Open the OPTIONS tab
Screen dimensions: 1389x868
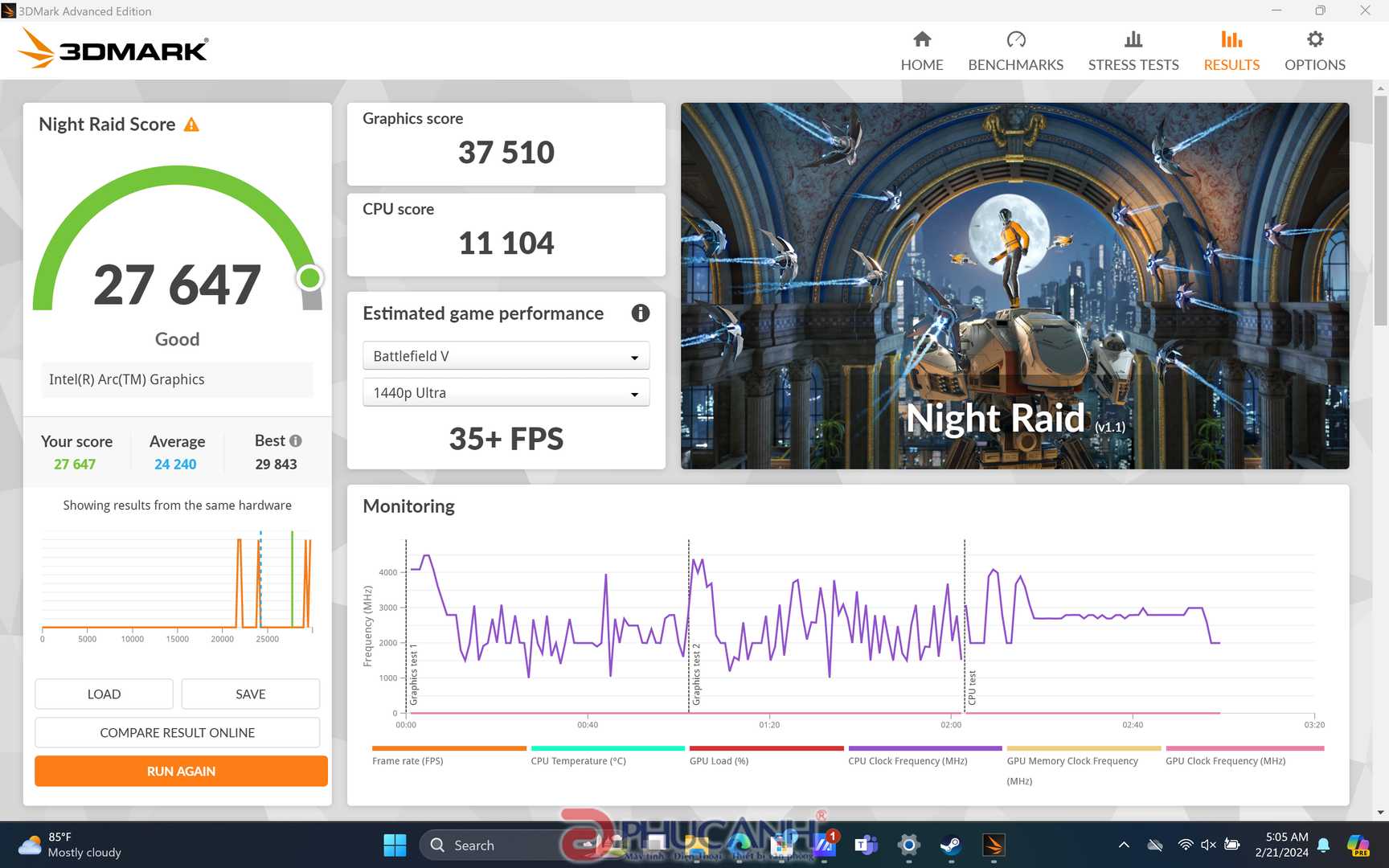tap(1314, 51)
